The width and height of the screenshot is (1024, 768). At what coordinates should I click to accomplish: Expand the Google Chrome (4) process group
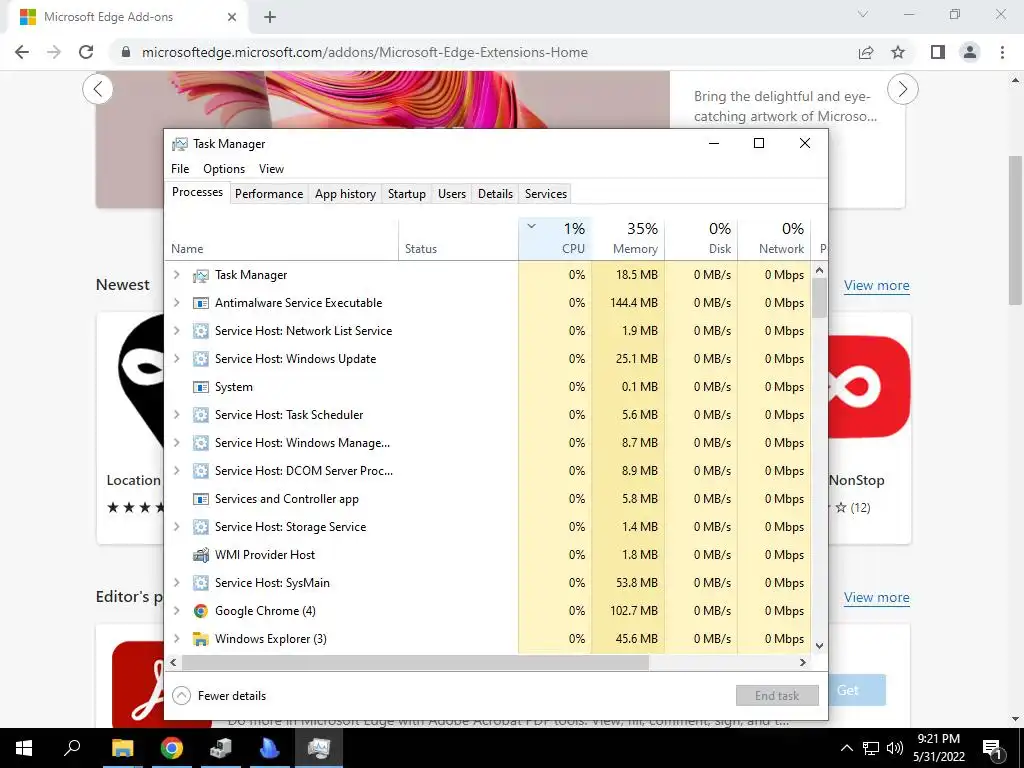176,611
